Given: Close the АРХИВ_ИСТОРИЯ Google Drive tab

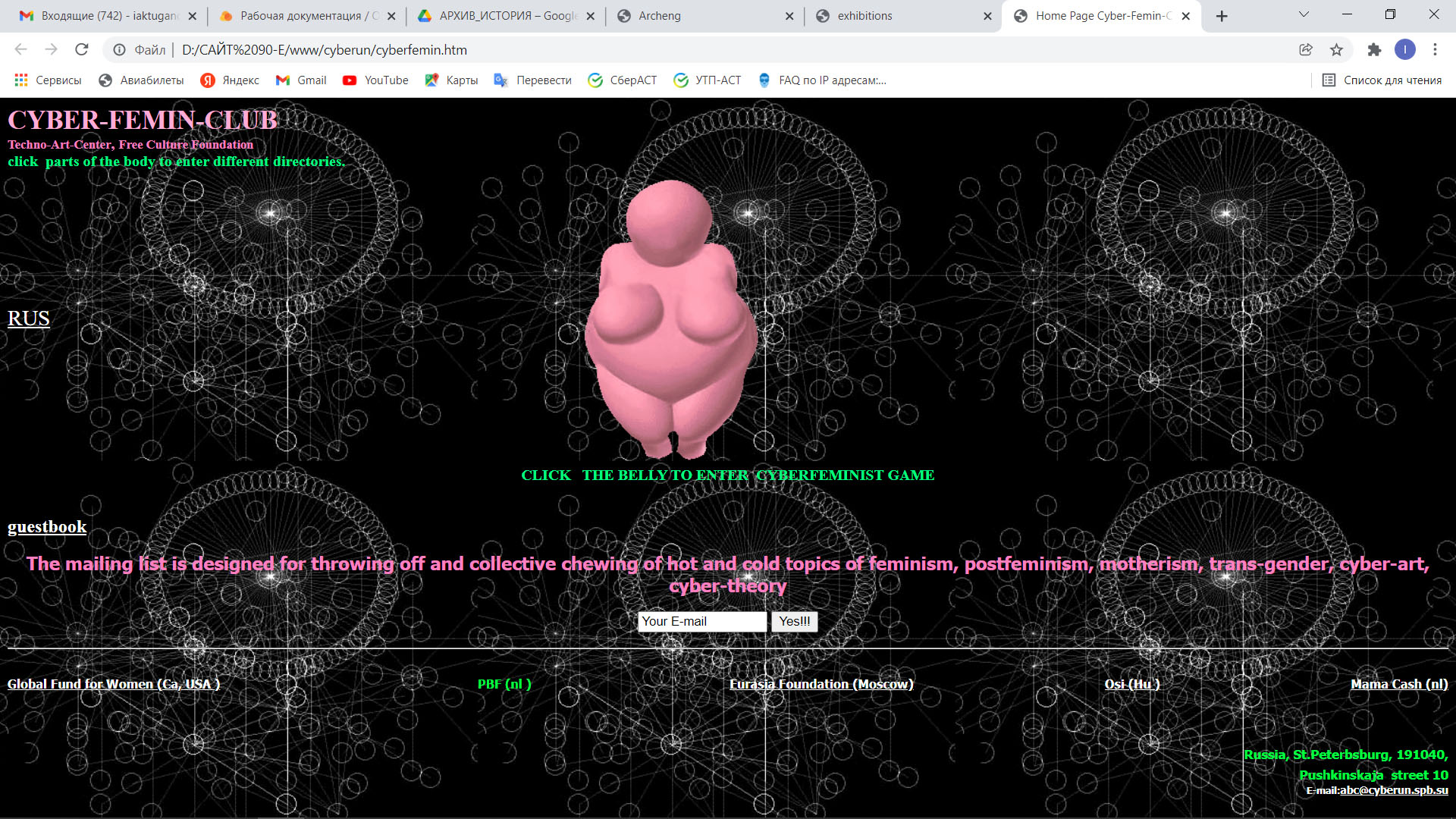Looking at the screenshot, I should tap(590, 16).
